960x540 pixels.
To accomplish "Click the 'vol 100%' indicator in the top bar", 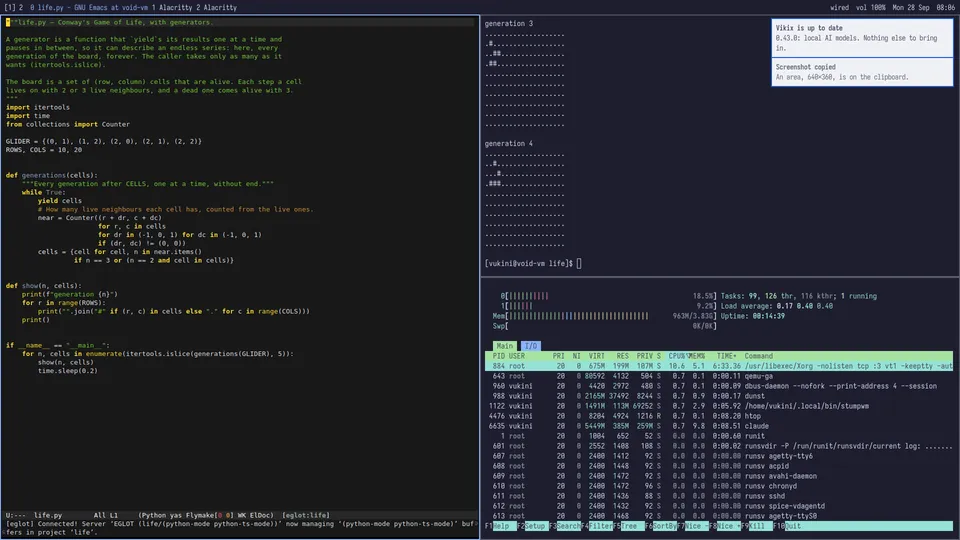I will [870, 7].
